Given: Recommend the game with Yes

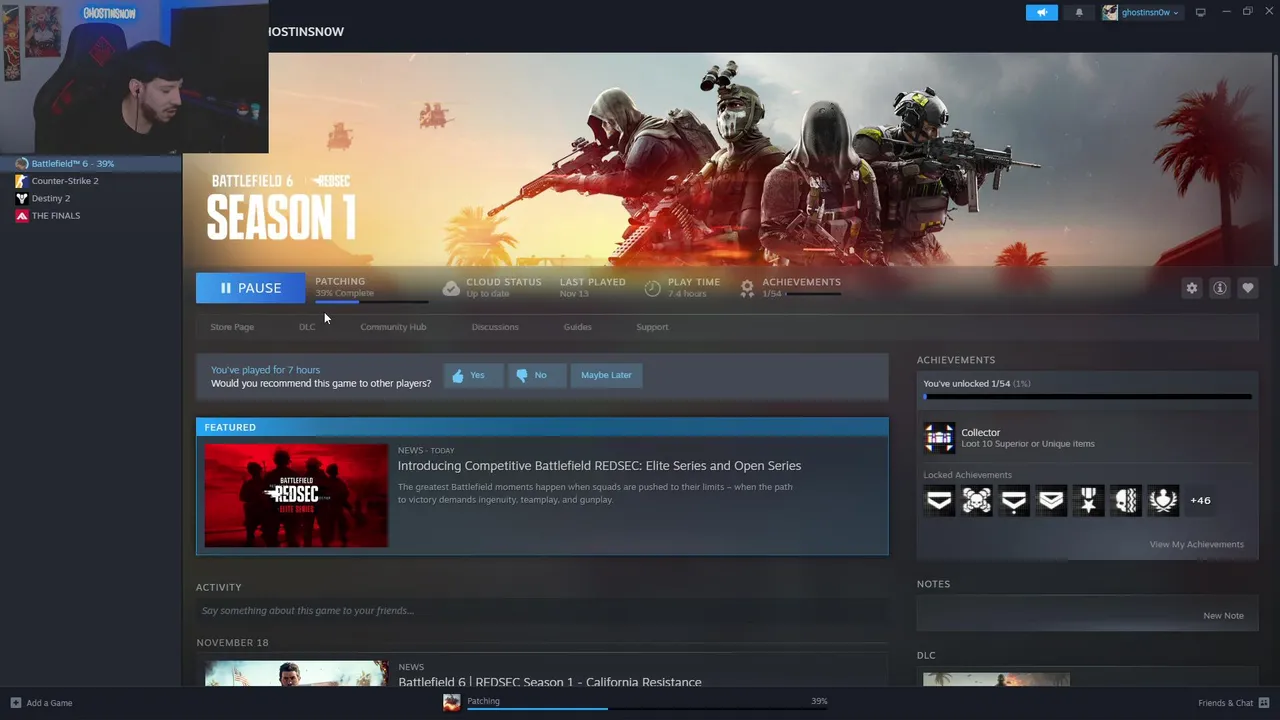Looking at the screenshot, I should coord(472,375).
